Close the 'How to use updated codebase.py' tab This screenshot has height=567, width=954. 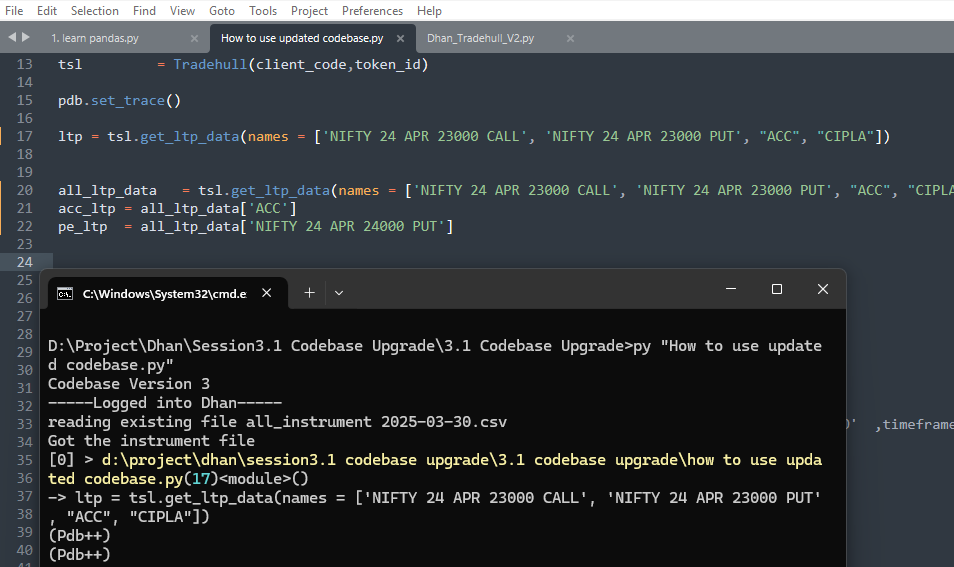[400, 38]
